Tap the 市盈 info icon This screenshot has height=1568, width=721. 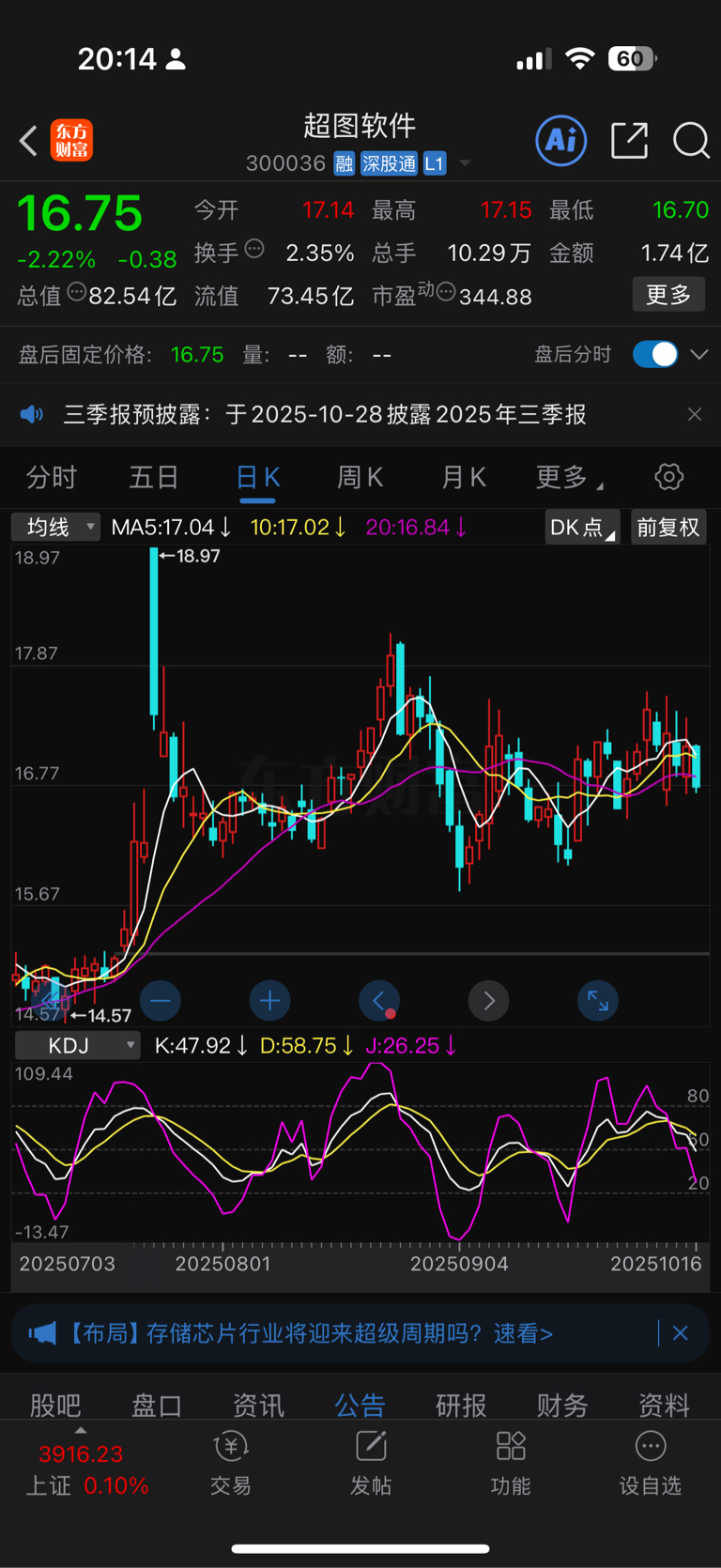pyautogui.click(x=446, y=292)
